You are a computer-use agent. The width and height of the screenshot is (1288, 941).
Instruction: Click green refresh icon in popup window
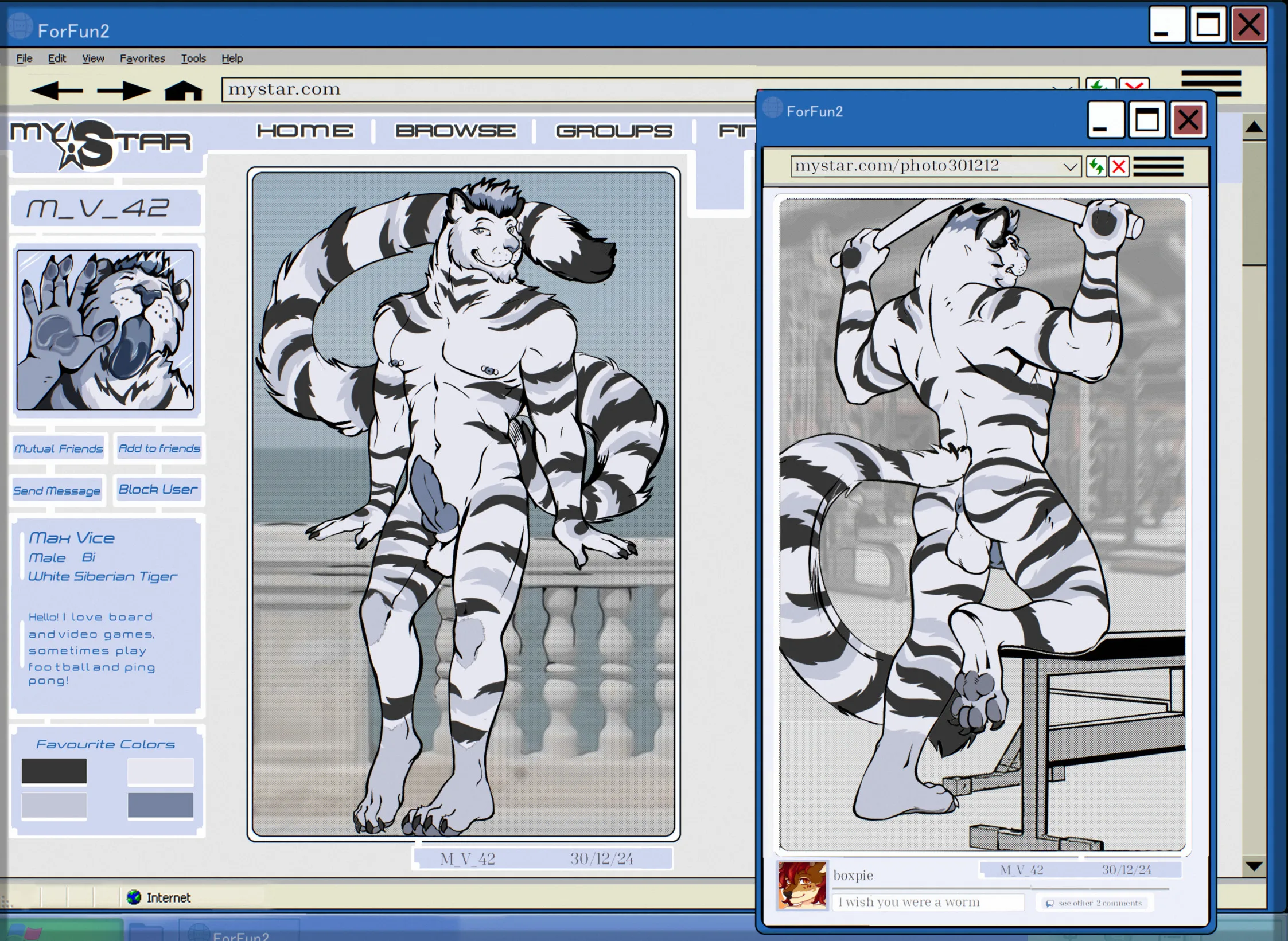click(x=1096, y=167)
